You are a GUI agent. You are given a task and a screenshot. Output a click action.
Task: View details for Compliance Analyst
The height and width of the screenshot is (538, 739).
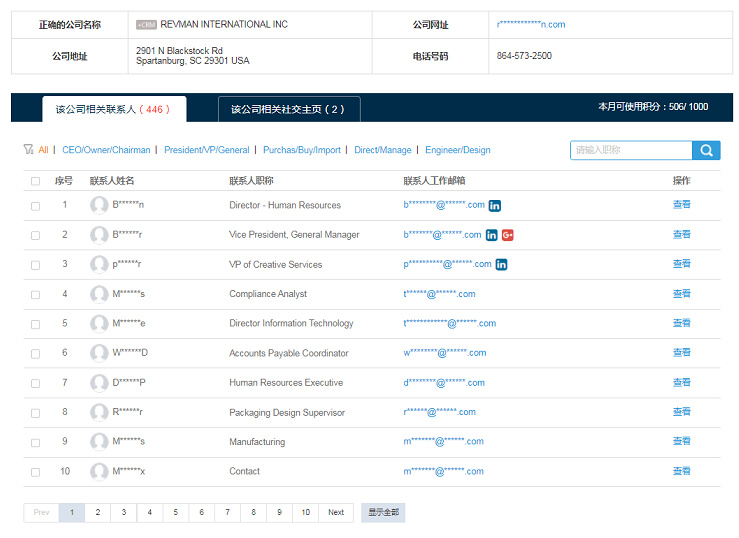click(682, 293)
